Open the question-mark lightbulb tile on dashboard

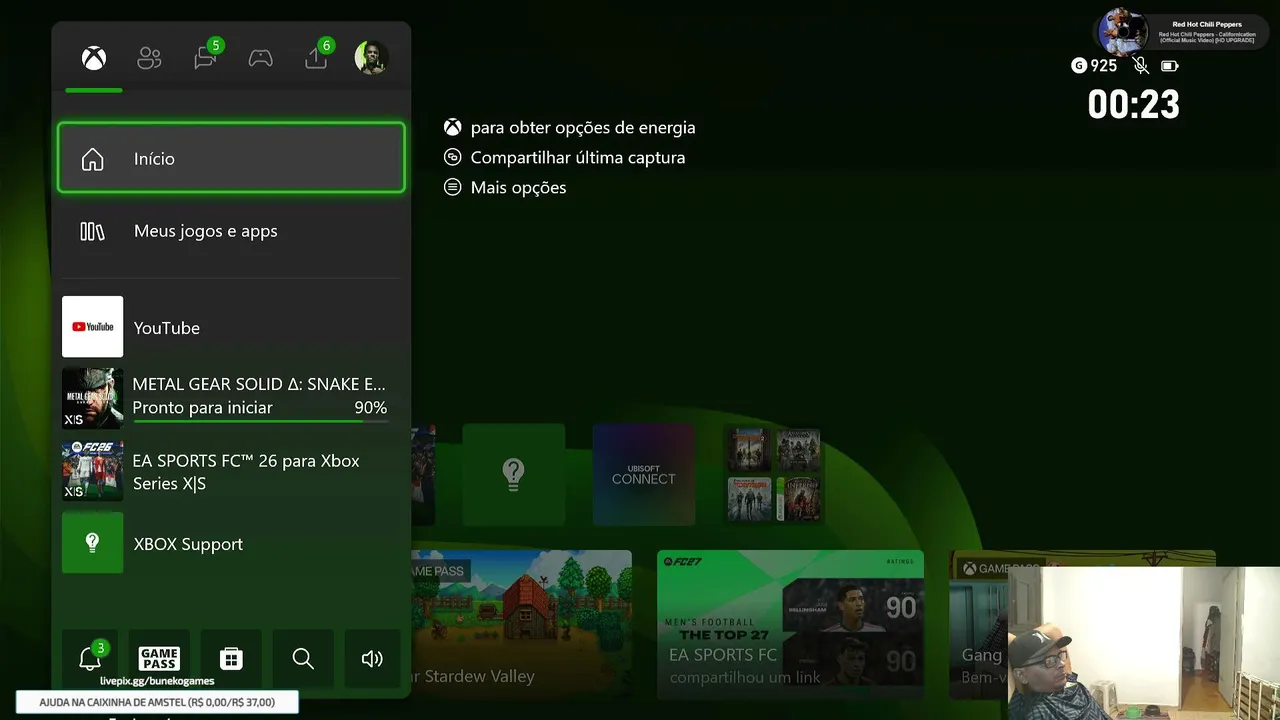coord(514,474)
